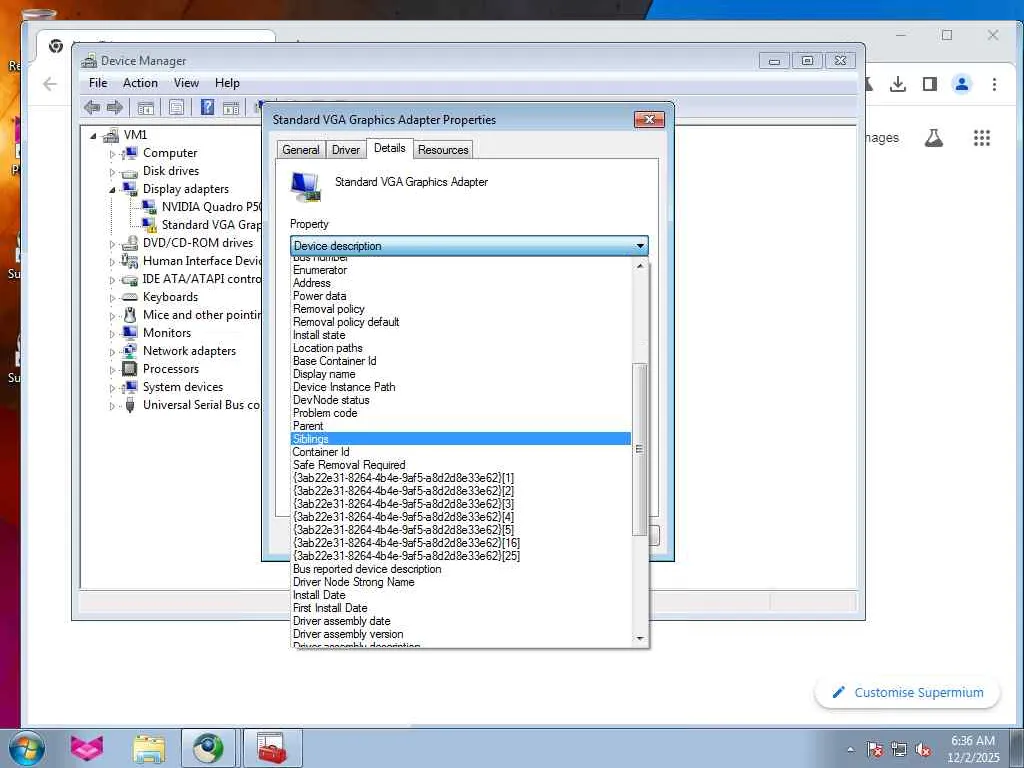1024x768 pixels.
Task: Click the labs flask icon in browser page
Action: [x=934, y=138]
